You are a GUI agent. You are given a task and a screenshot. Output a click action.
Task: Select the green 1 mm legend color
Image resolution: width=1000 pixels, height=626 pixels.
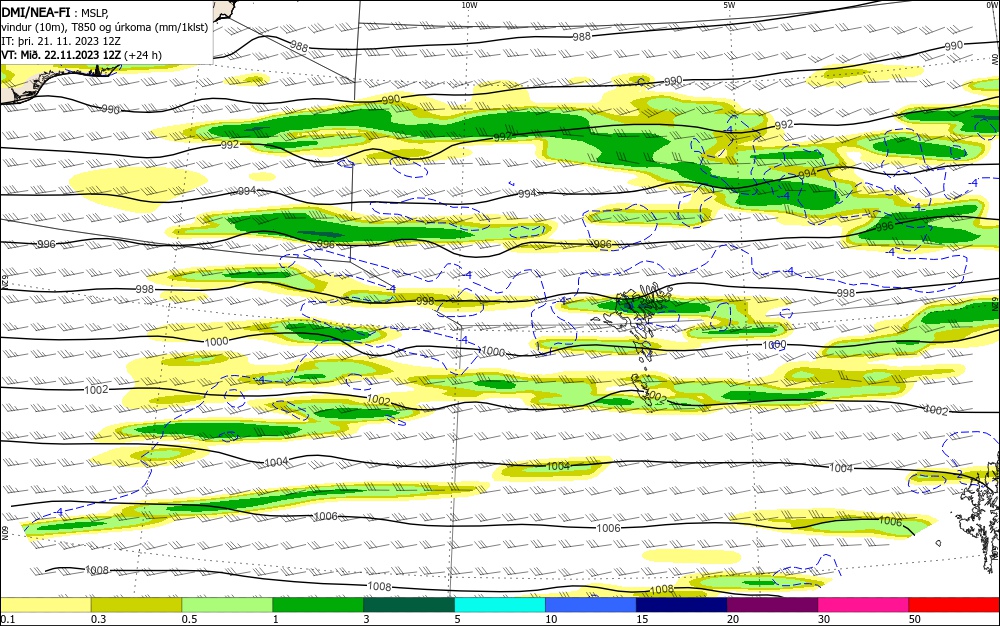pos(318,605)
